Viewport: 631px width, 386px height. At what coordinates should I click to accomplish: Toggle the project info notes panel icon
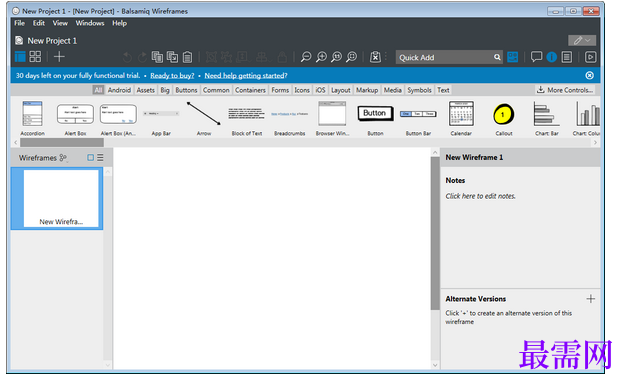click(567, 57)
